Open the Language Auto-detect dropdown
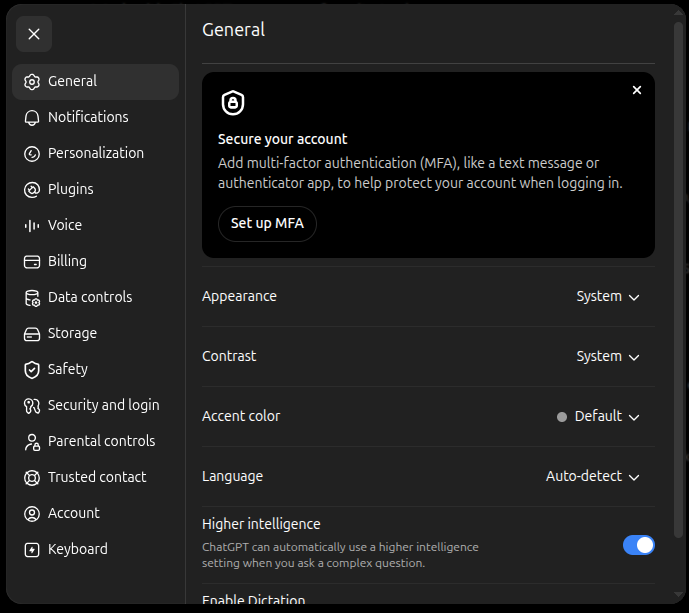The image size is (689, 613). tap(592, 476)
